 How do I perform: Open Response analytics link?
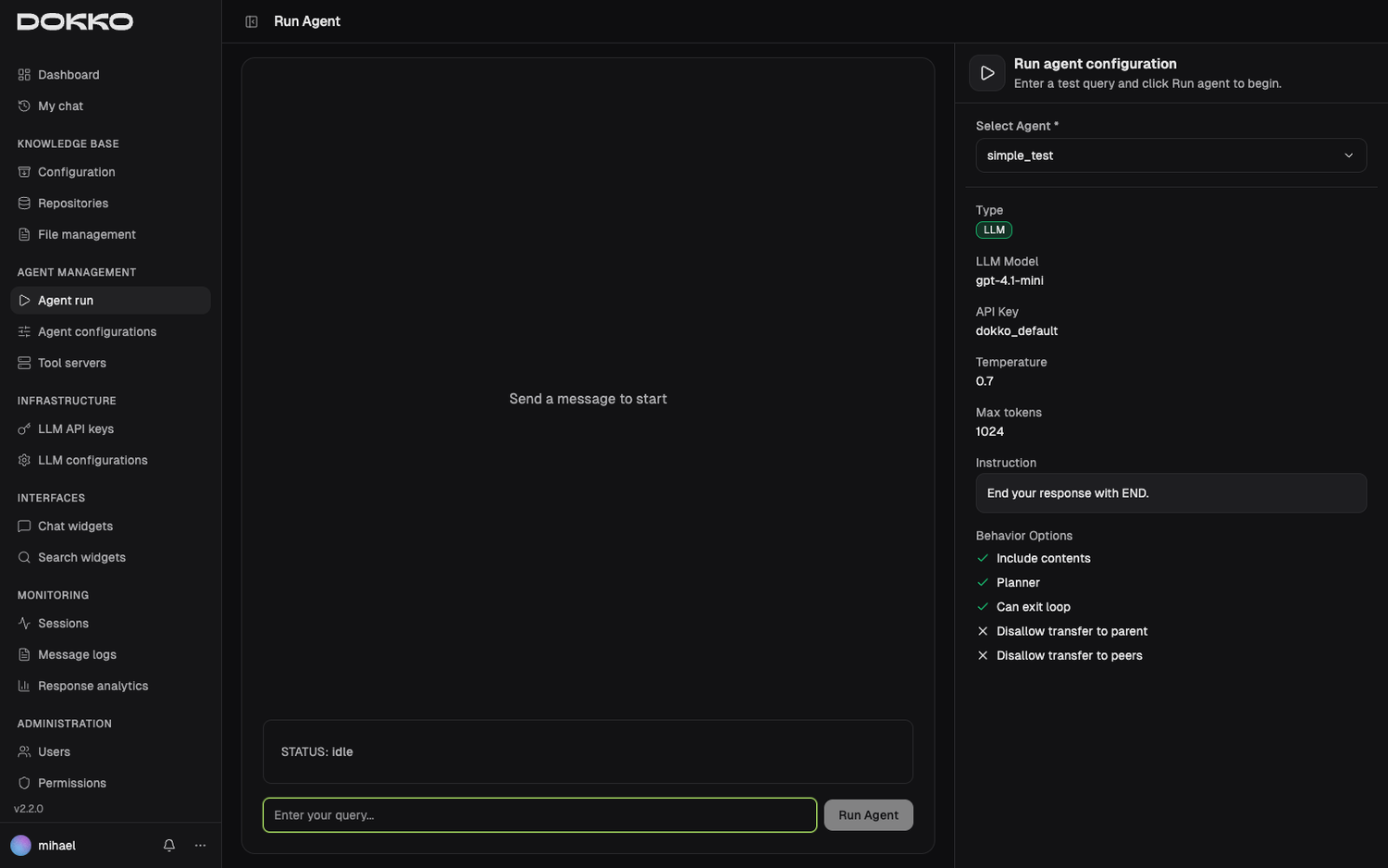tap(110, 687)
